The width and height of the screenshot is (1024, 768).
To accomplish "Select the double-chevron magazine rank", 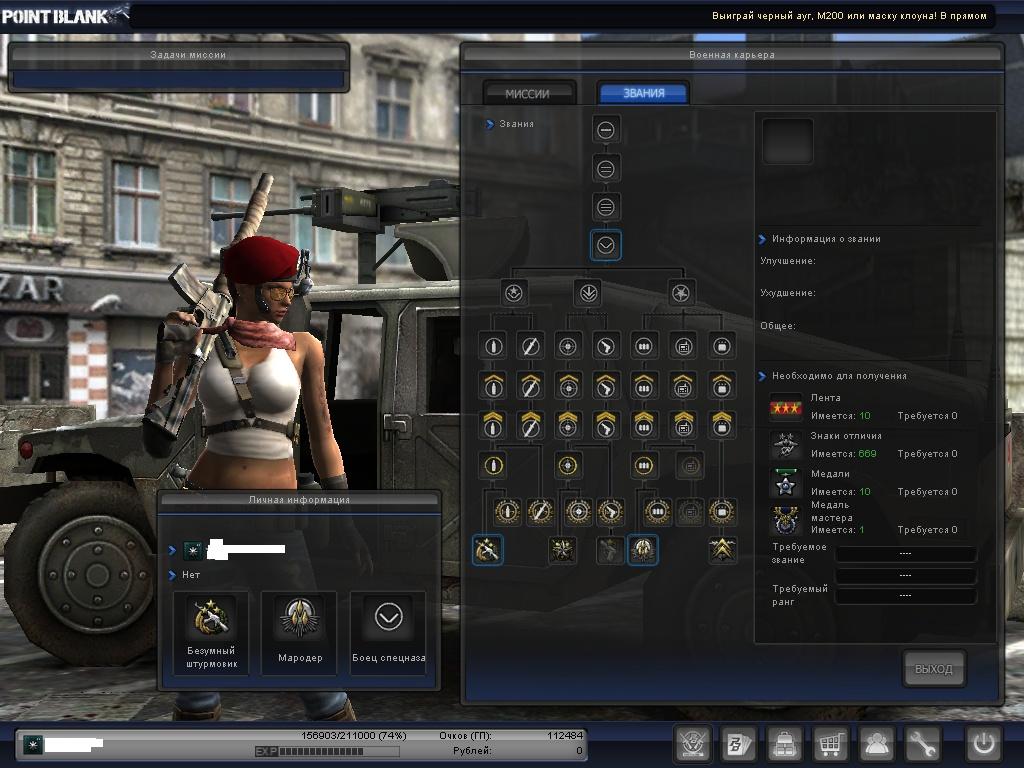I will [x=643, y=424].
